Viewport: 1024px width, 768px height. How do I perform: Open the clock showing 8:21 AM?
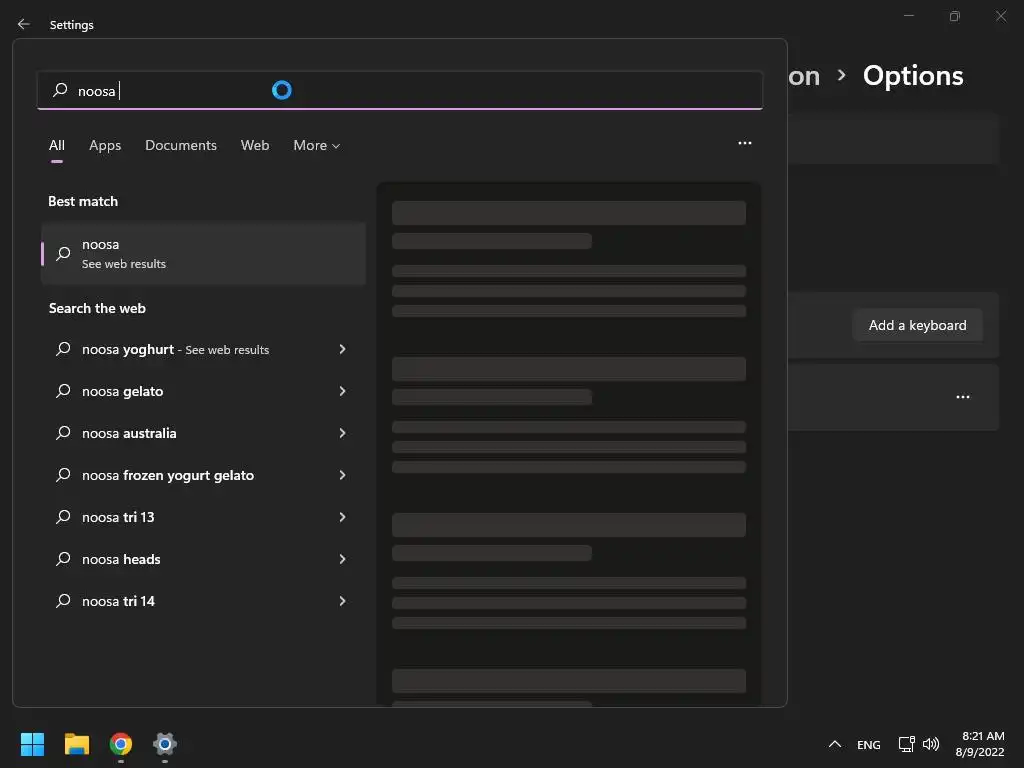(980, 744)
